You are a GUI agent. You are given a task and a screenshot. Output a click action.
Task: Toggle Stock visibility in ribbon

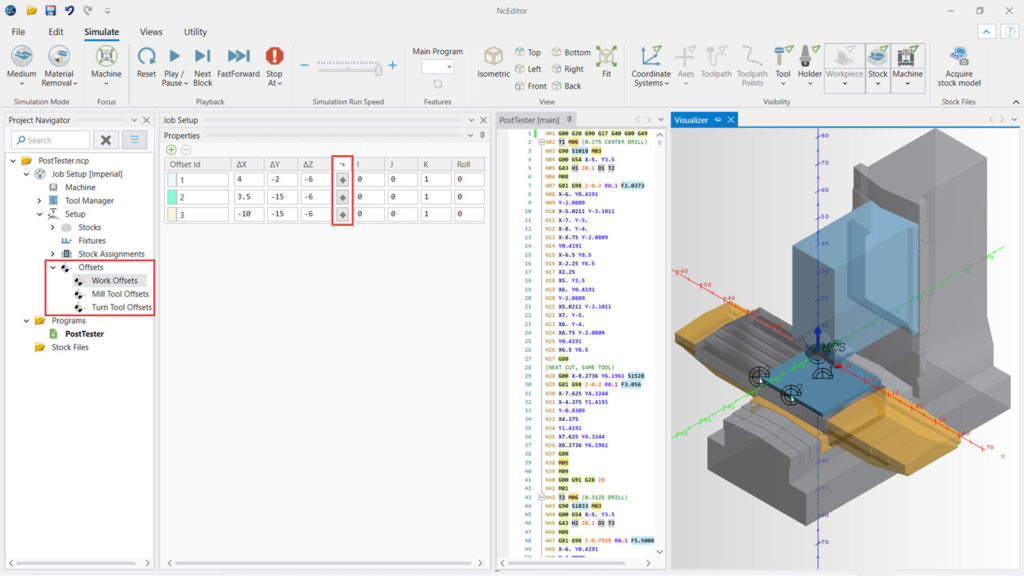(x=877, y=57)
